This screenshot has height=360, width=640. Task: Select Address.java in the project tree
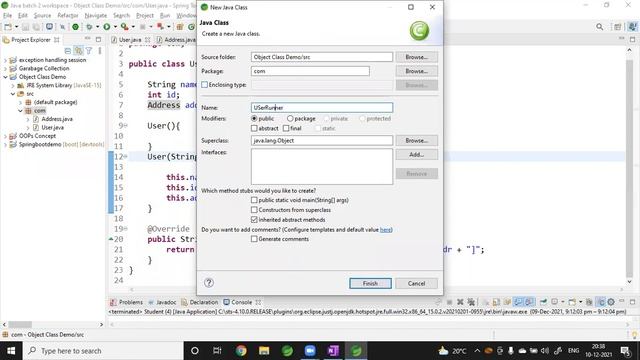point(57,119)
